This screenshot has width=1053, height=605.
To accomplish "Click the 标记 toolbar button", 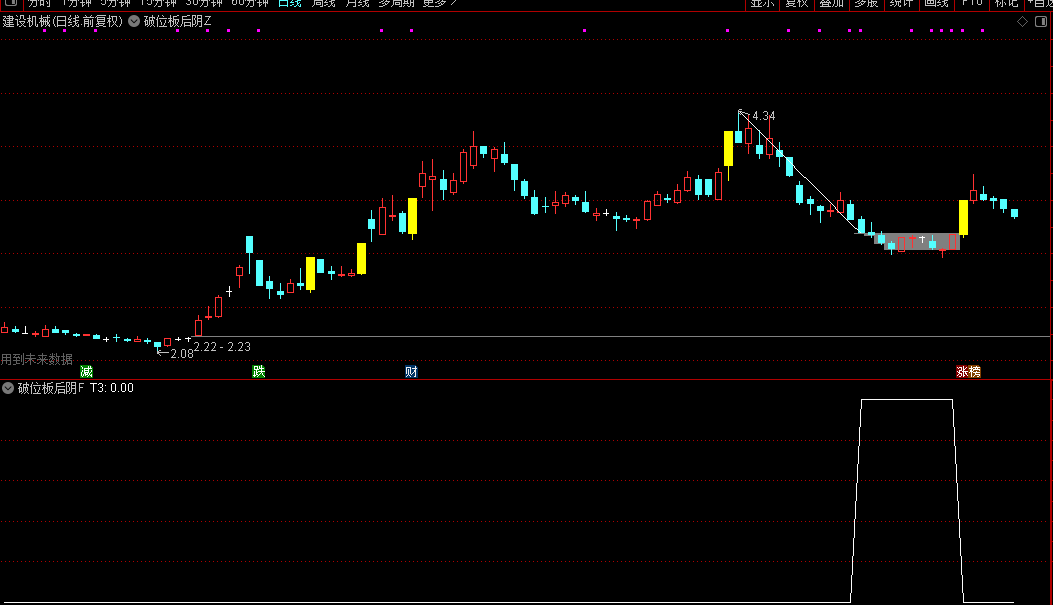I will tap(1007, 3).
